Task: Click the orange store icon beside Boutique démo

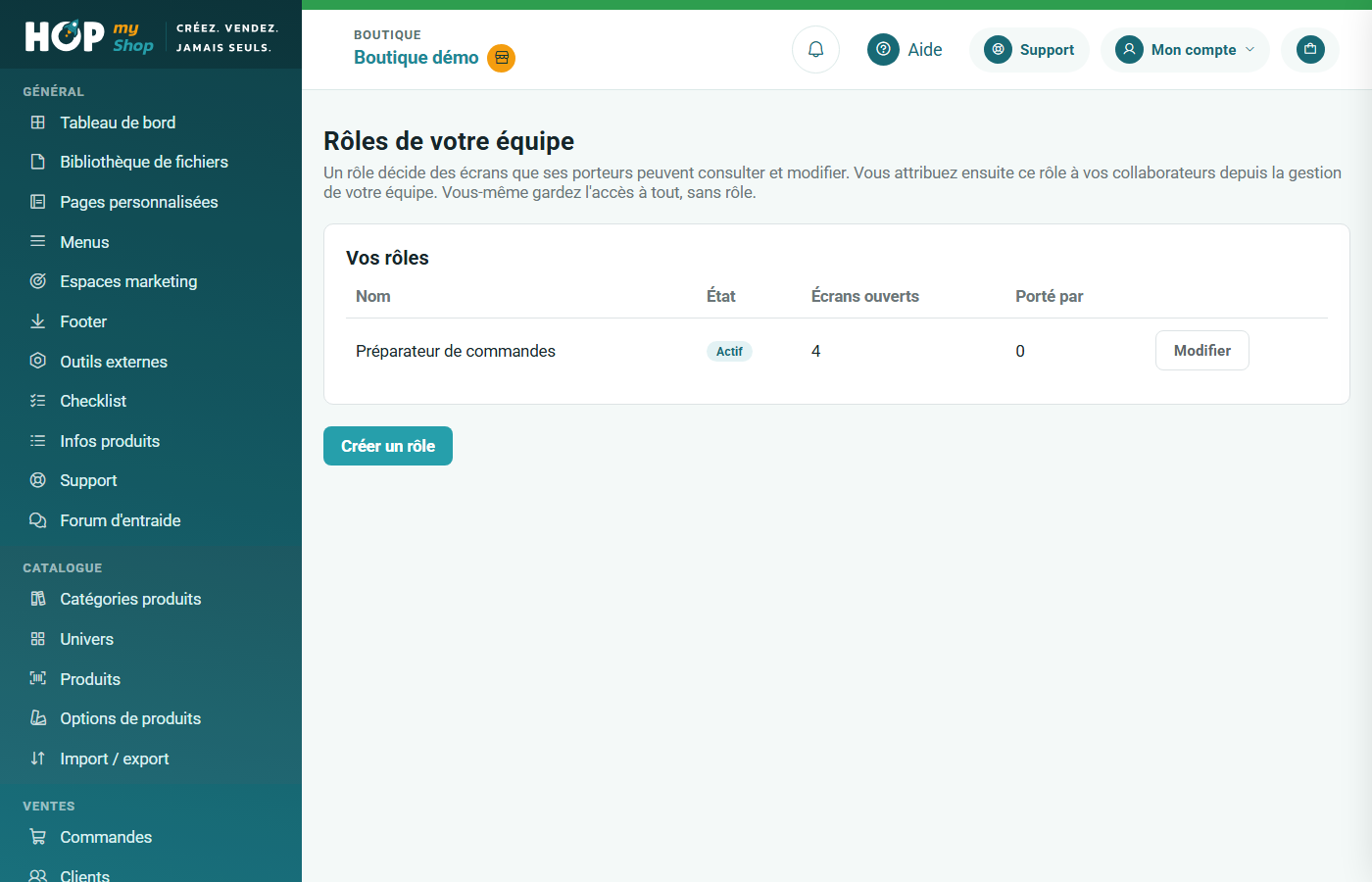Action: 502,58
